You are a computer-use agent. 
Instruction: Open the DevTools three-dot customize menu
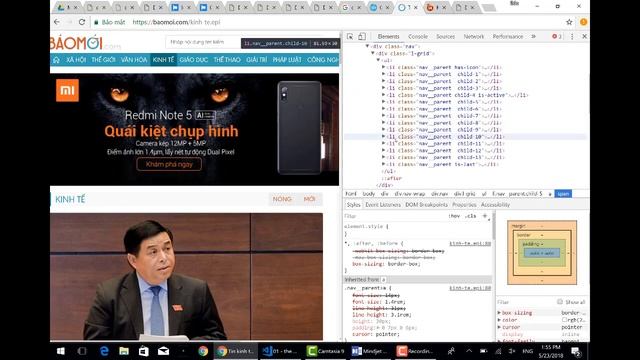point(572,36)
